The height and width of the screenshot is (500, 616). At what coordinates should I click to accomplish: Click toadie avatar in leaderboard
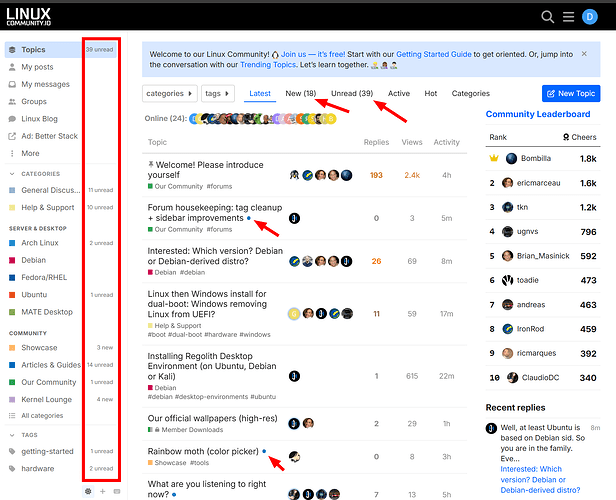(508, 280)
